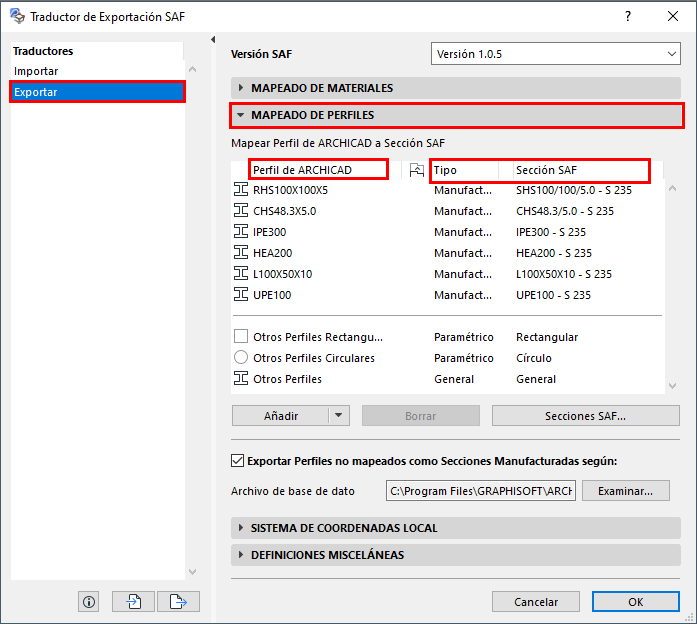Close the Traductor de Exportación SAF dialog
This screenshot has height=624, width=697.
[673, 16]
